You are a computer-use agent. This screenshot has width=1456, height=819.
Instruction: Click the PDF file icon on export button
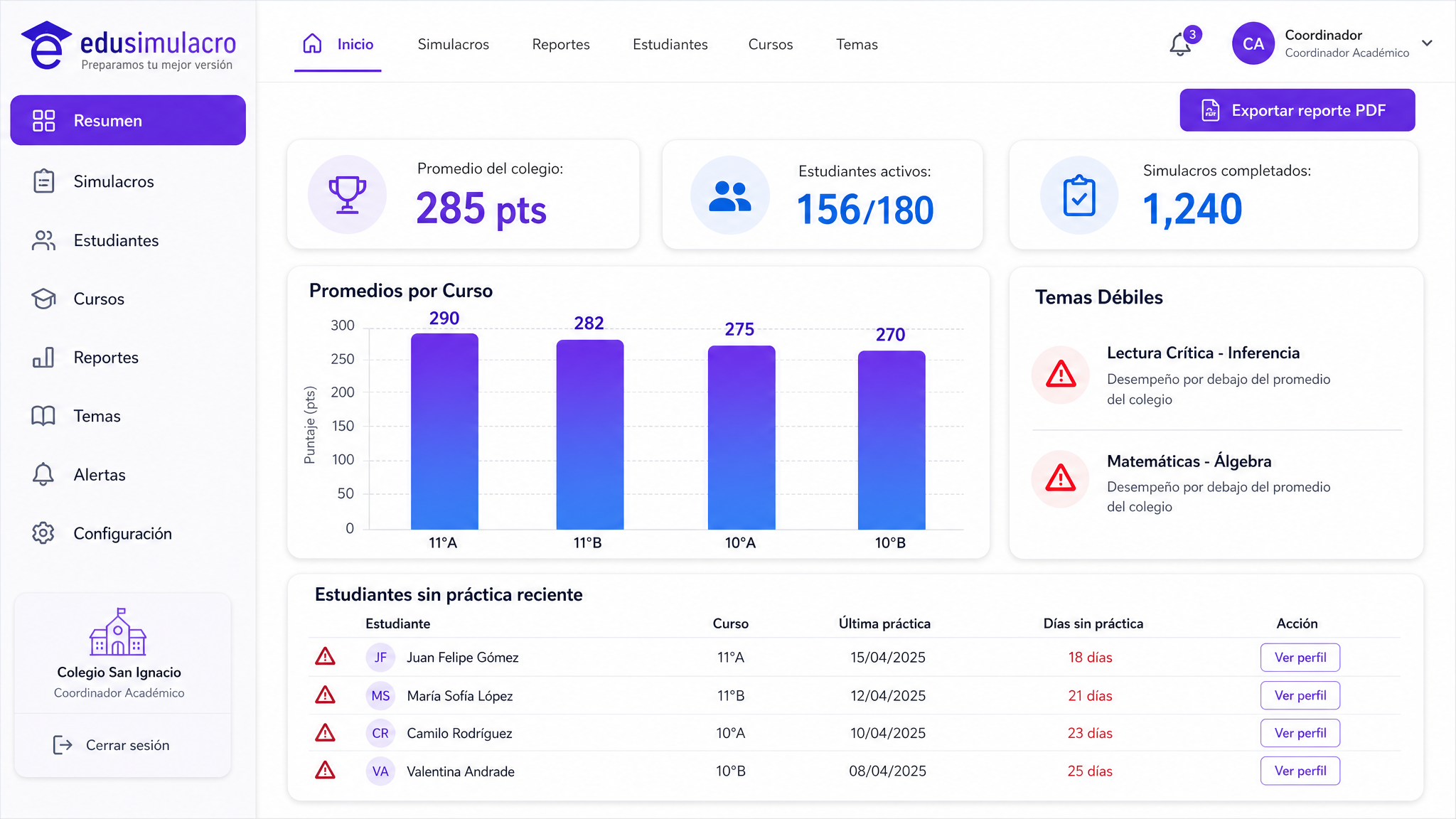[x=1210, y=110]
